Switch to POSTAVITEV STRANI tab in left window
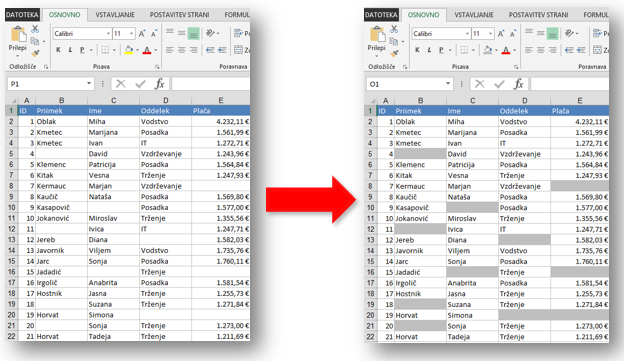 (x=179, y=15)
